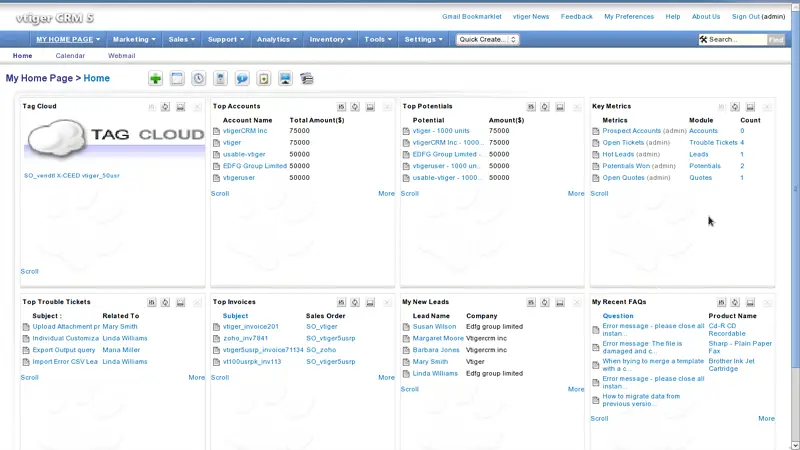This screenshot has width=800, height=450.
Task: Hide the Top Trouble Tickets widget
Action: (181, 303)
